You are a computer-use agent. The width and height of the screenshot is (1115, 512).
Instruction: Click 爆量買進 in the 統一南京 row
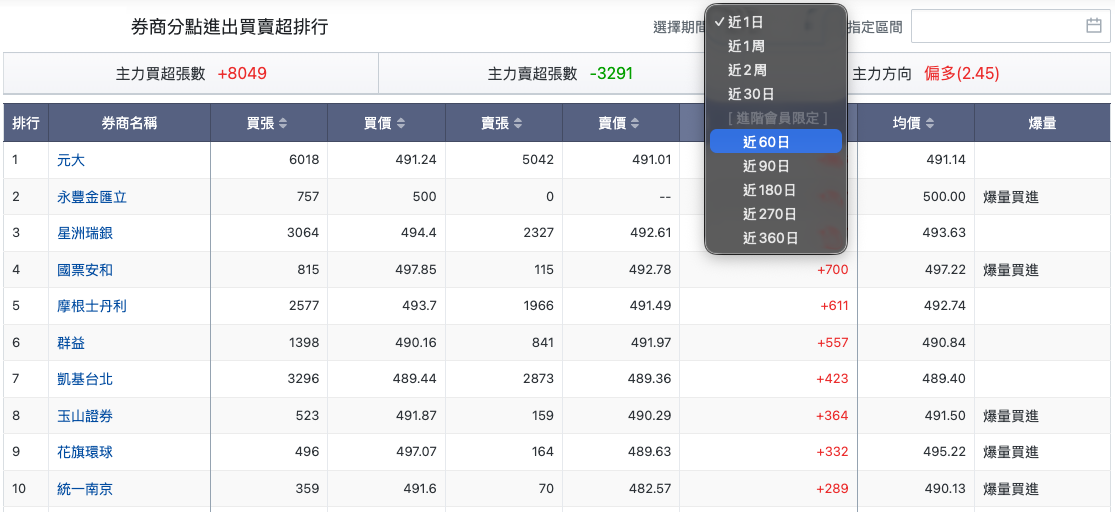click(x=1011, y=489)
